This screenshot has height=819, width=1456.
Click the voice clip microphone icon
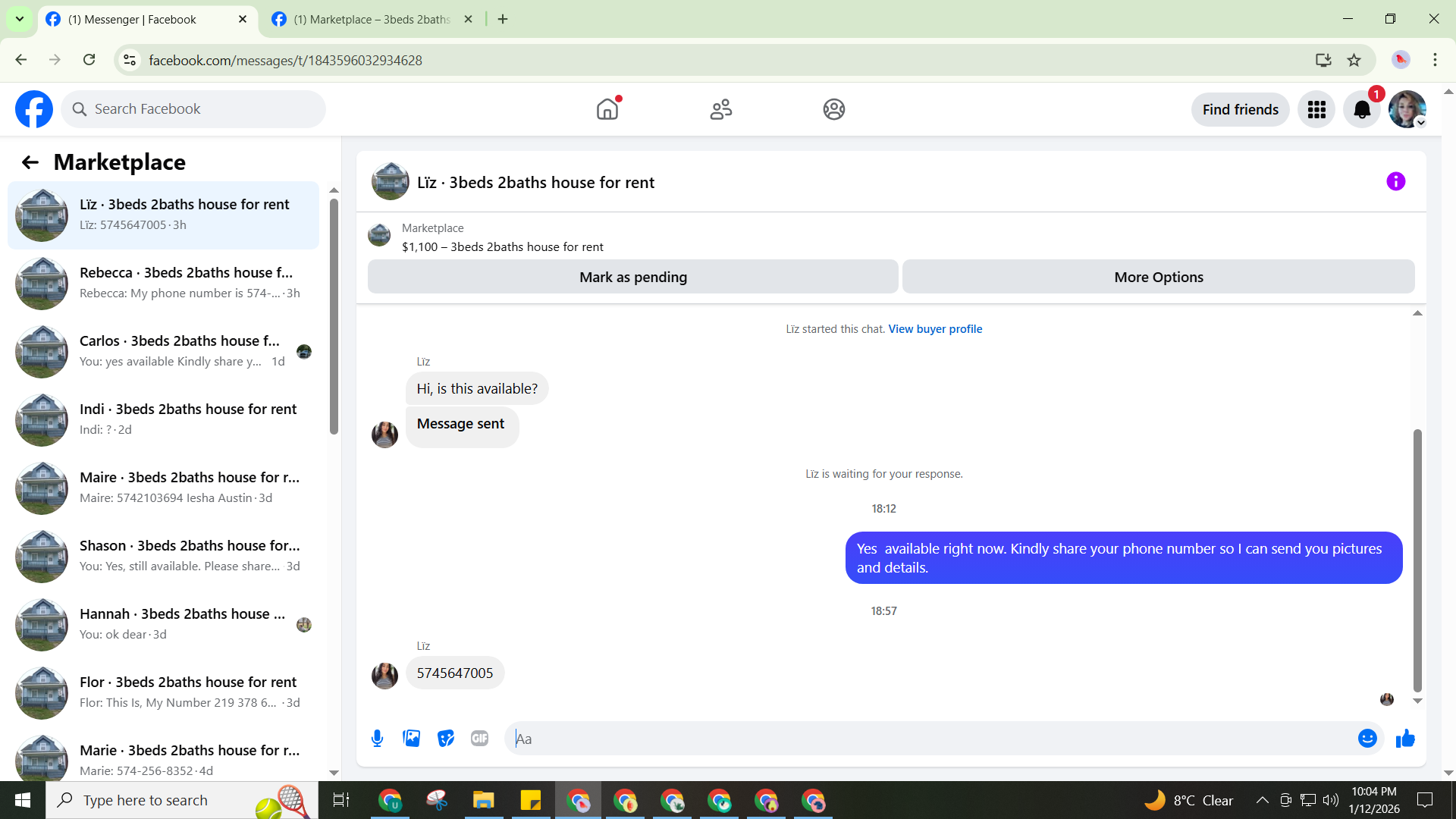pos(377,738)
